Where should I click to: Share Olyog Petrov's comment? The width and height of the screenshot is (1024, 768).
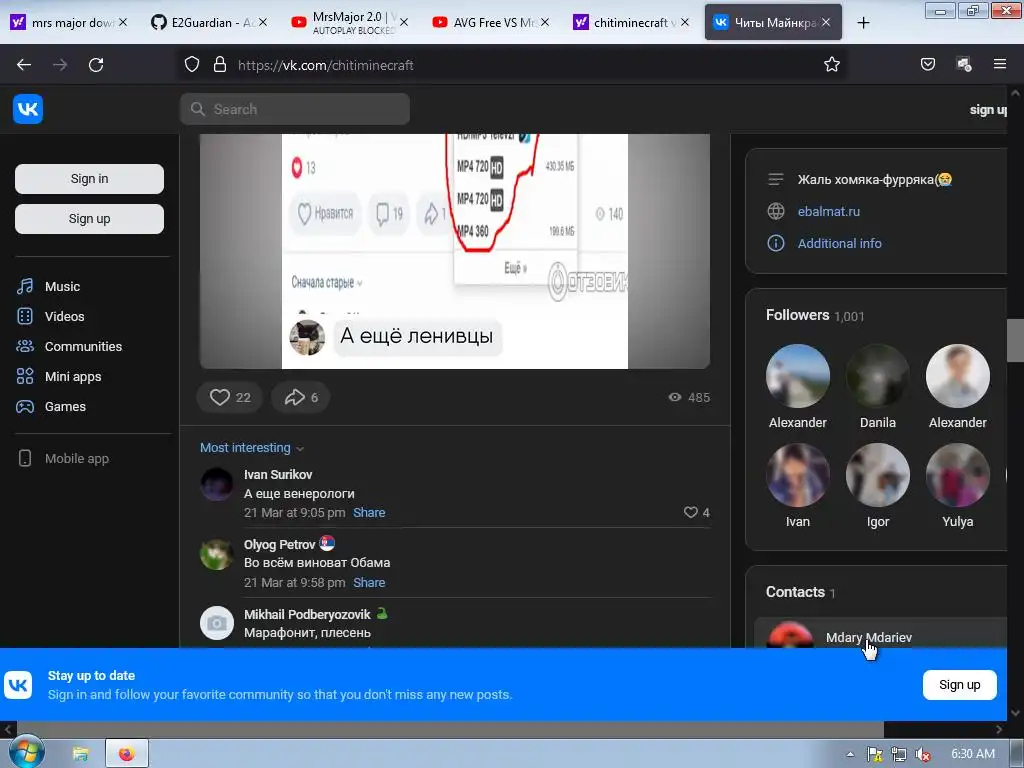[x=369, y=583]
